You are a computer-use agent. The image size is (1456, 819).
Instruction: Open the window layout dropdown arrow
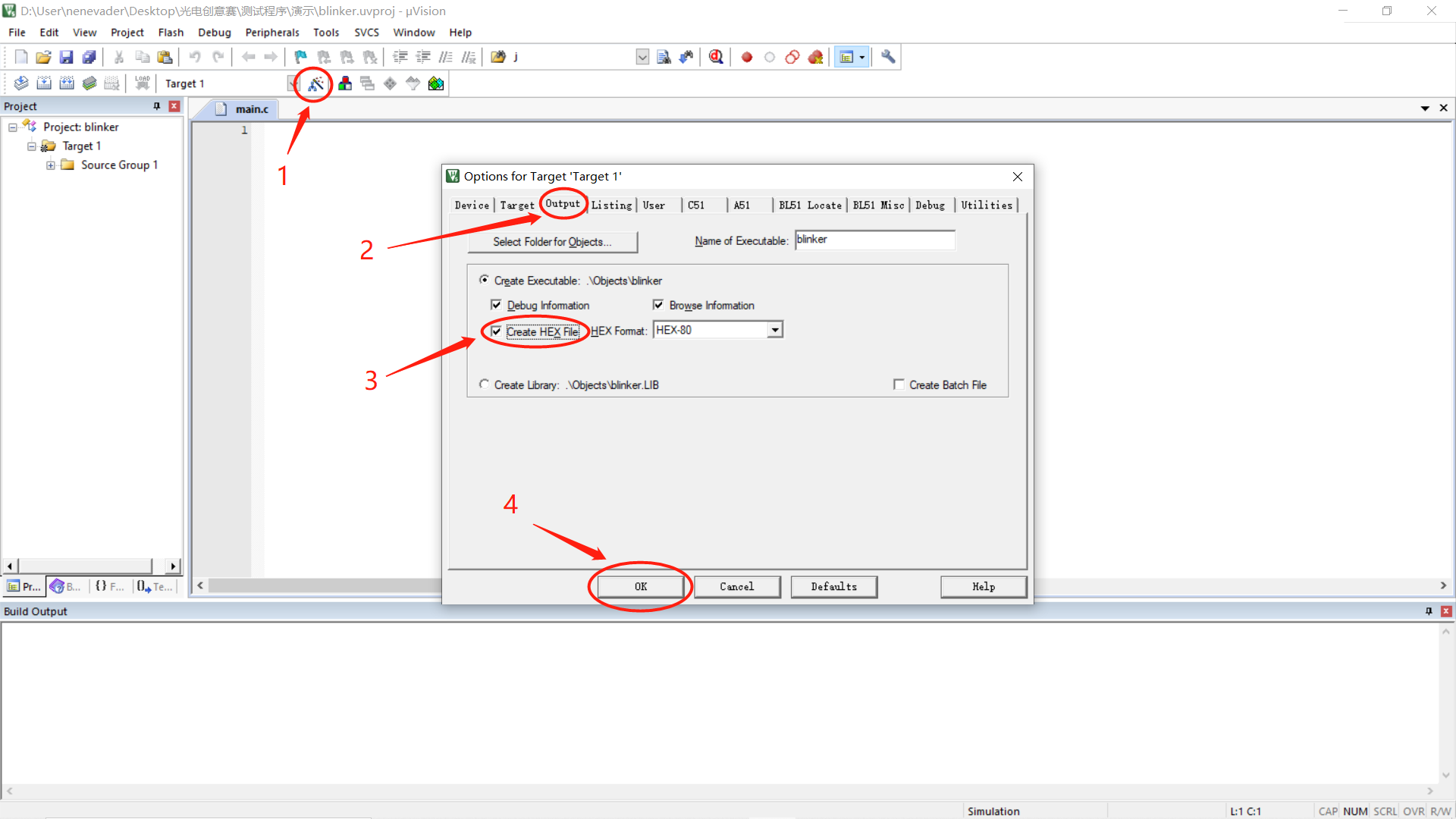(862, 57)
